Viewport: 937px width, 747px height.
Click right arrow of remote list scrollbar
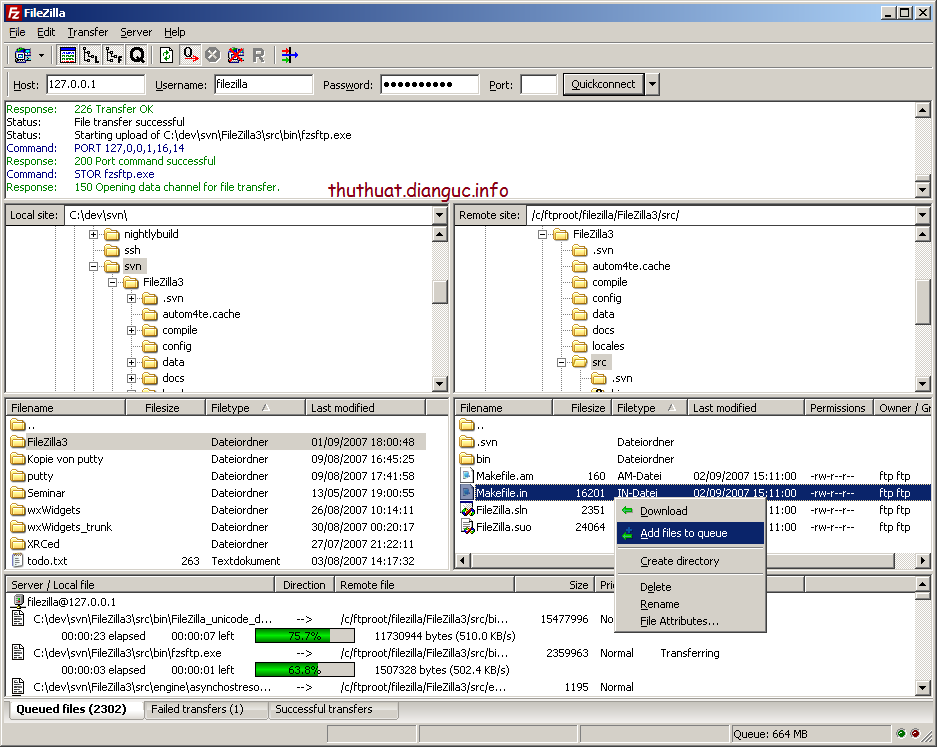923,561
